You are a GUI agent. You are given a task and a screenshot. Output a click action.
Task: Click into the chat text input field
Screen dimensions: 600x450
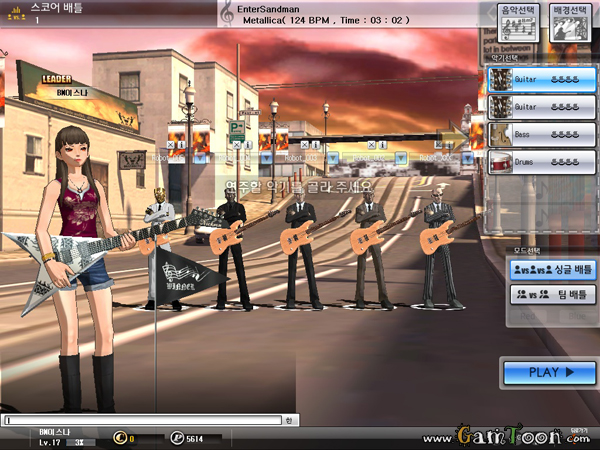[140, 420]
